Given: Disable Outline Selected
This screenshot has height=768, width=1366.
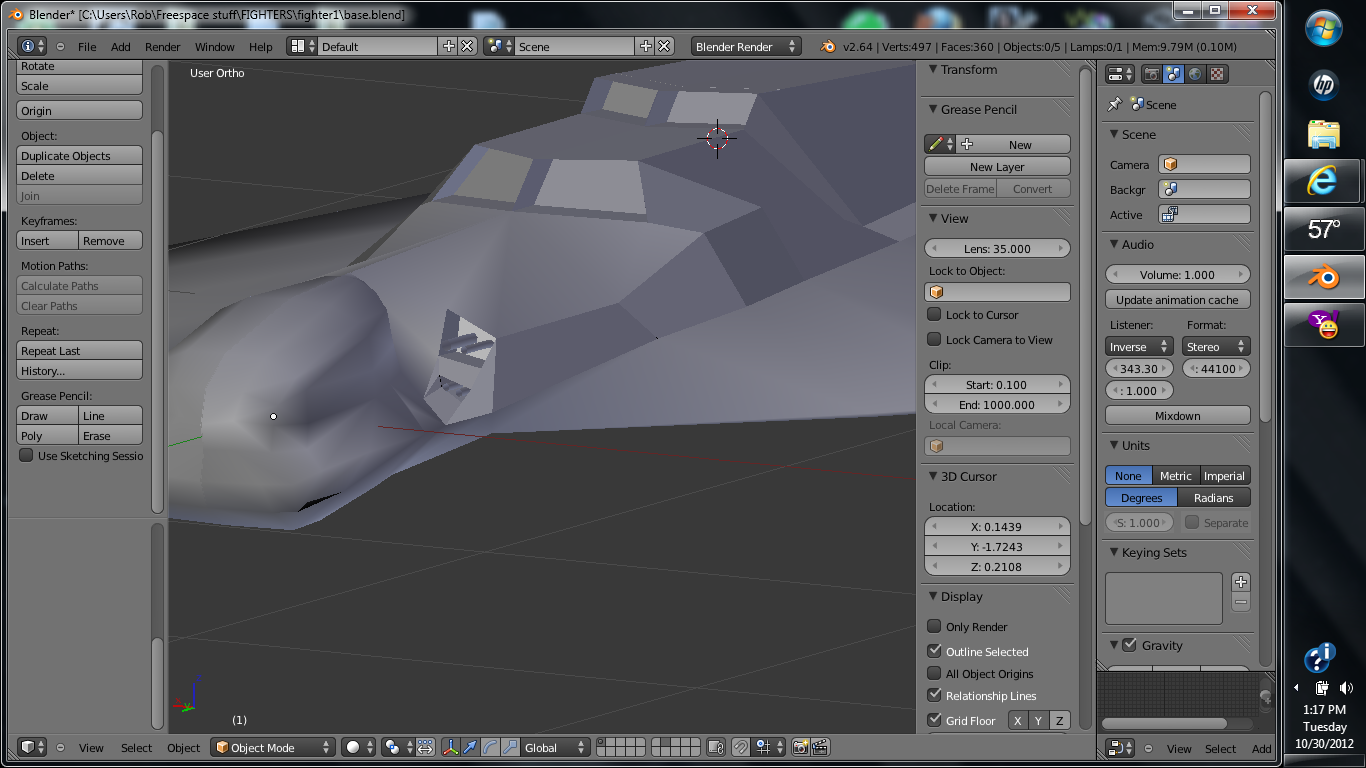Looking at the screenshot, I should (x=934, y=651).
